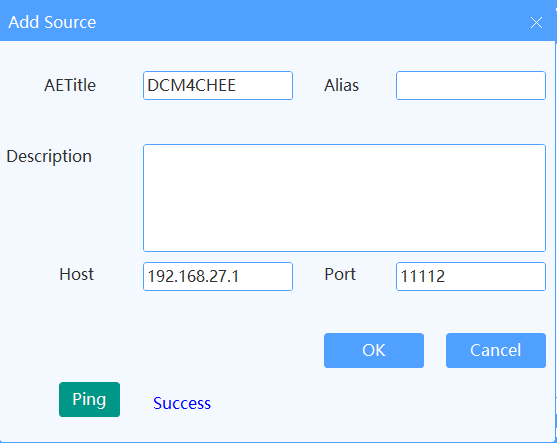Image resolution: width=557 pixels, height=443 pixels.
Task: Click the Host label text
Action: pyautogui.click(x=76, y=274)
